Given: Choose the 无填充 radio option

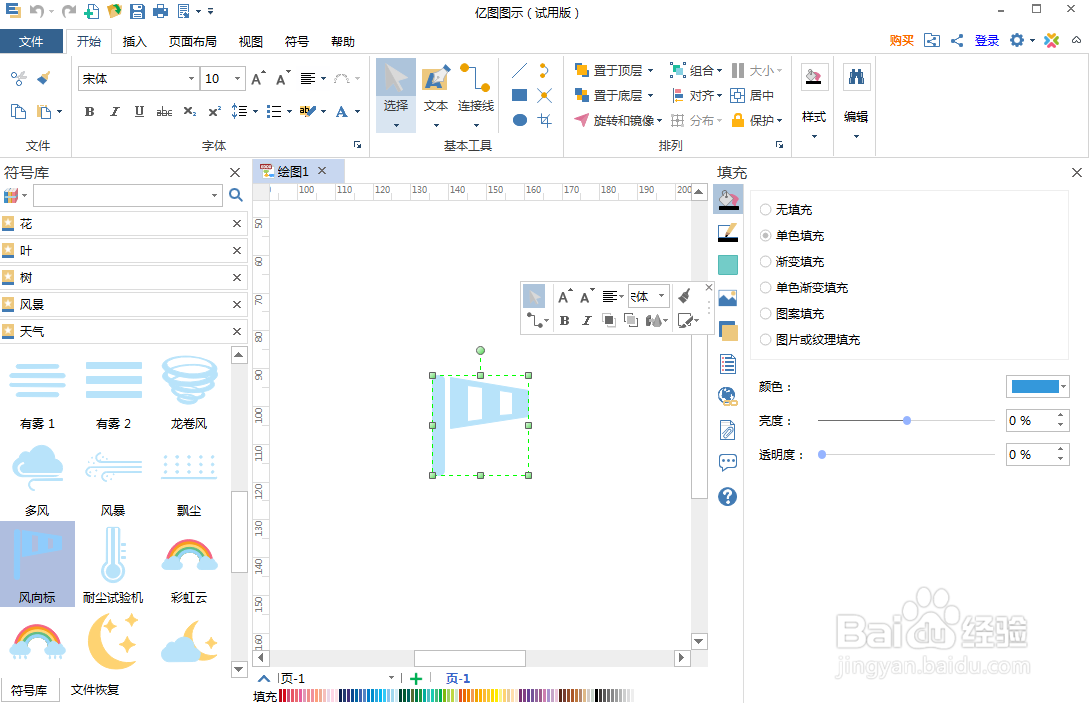Looking at the screenshot, I should coord(767,209).
